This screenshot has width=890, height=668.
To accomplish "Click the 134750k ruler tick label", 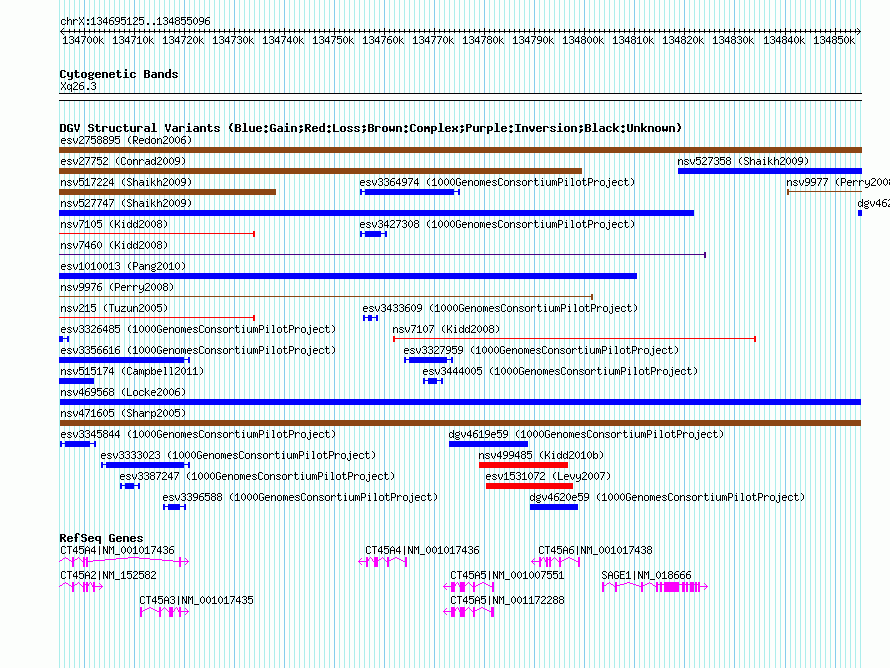I will 333,40.
